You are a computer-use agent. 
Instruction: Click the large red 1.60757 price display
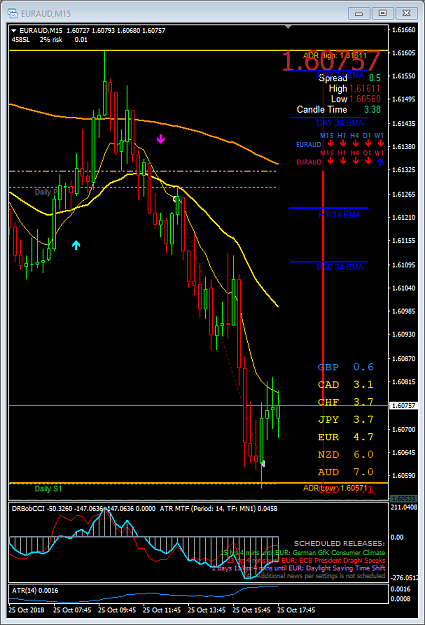click(331, 61)
